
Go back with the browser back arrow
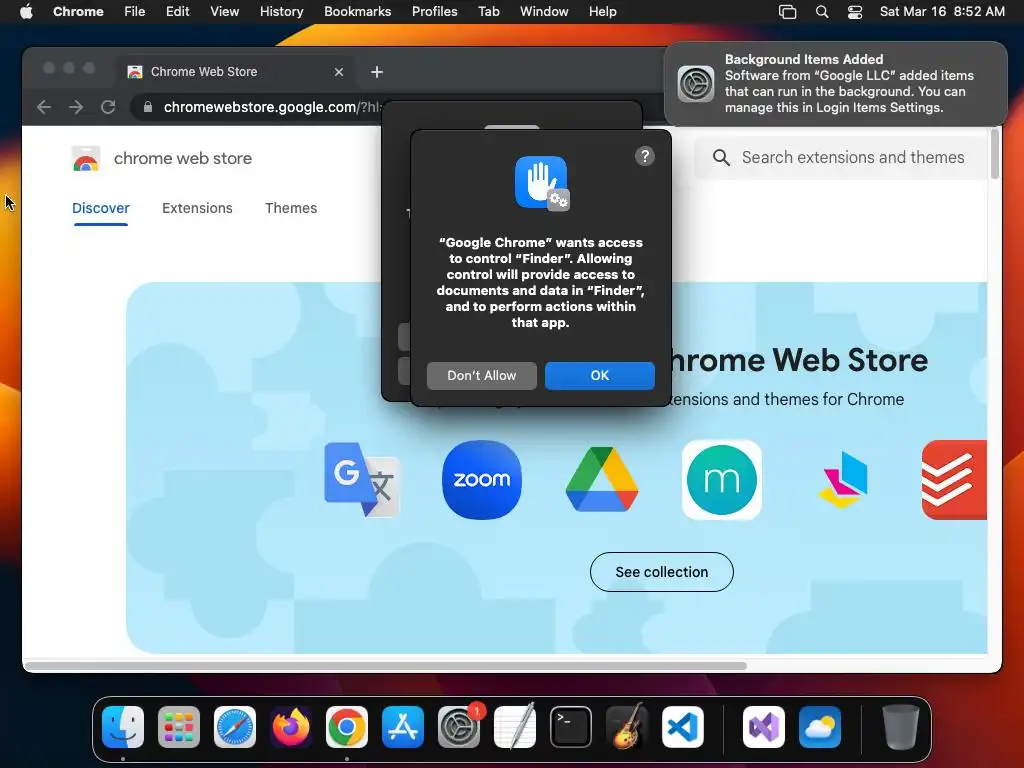click(44, 107)
